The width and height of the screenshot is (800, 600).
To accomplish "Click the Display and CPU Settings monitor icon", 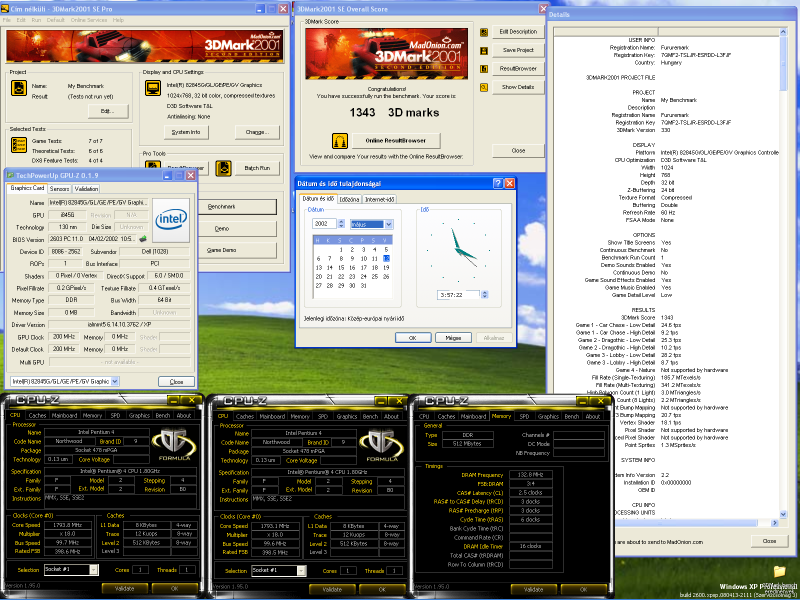I will click(x=153, y=88).
